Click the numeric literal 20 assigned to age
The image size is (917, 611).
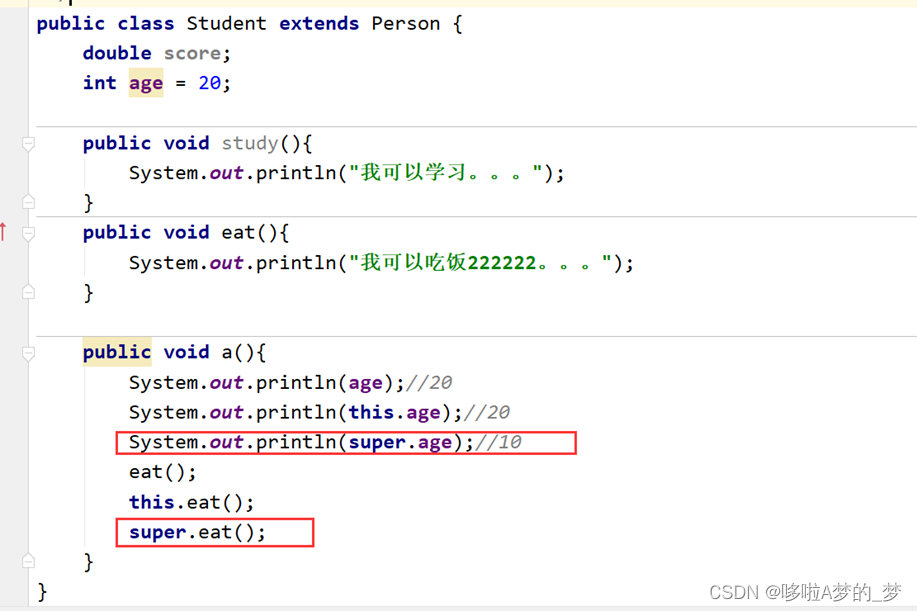(210, 83)
